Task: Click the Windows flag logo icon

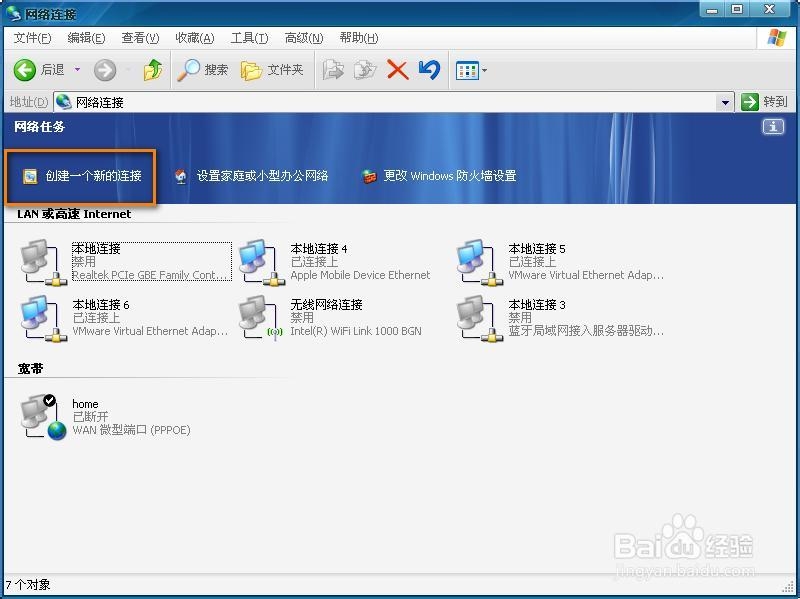Action: tap(777, 38)
